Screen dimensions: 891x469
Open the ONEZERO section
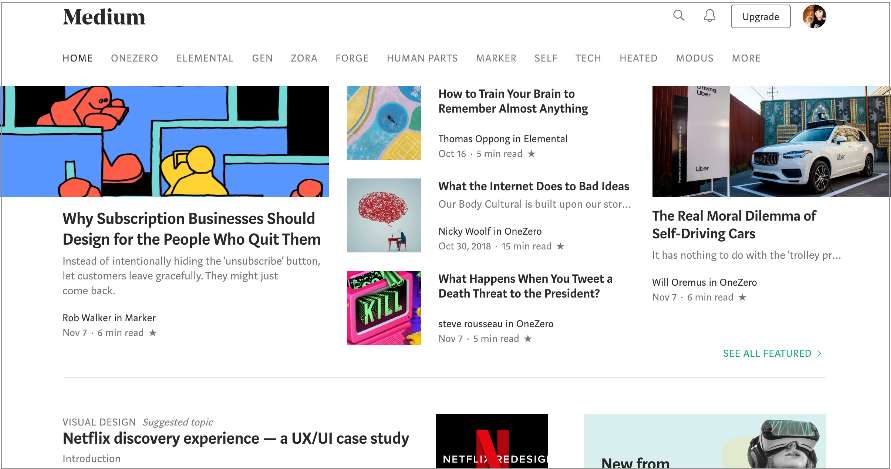(134, 58)
